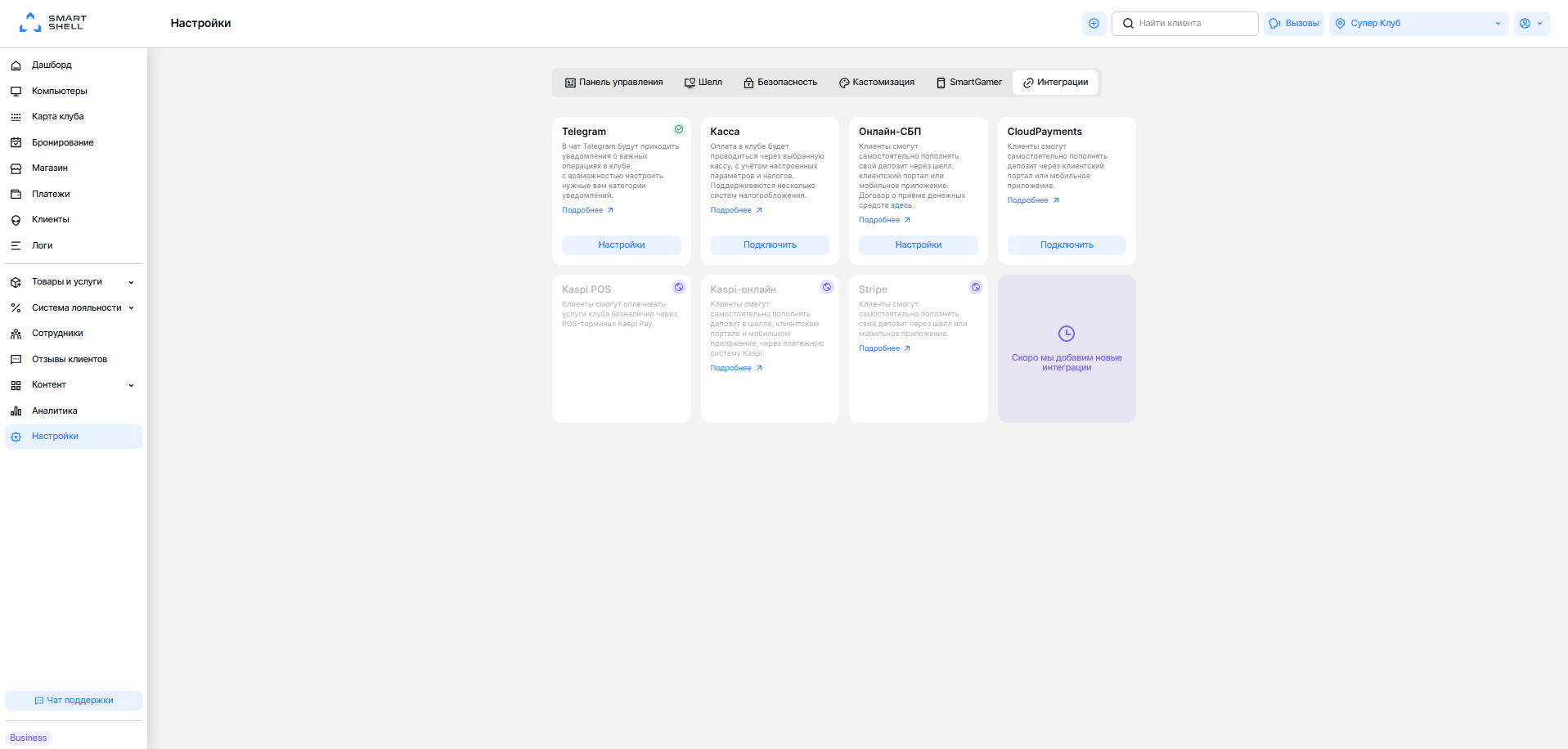
Task: Click the Kaspi-онлайн globe icon
Action: click(x=827, y=287)
